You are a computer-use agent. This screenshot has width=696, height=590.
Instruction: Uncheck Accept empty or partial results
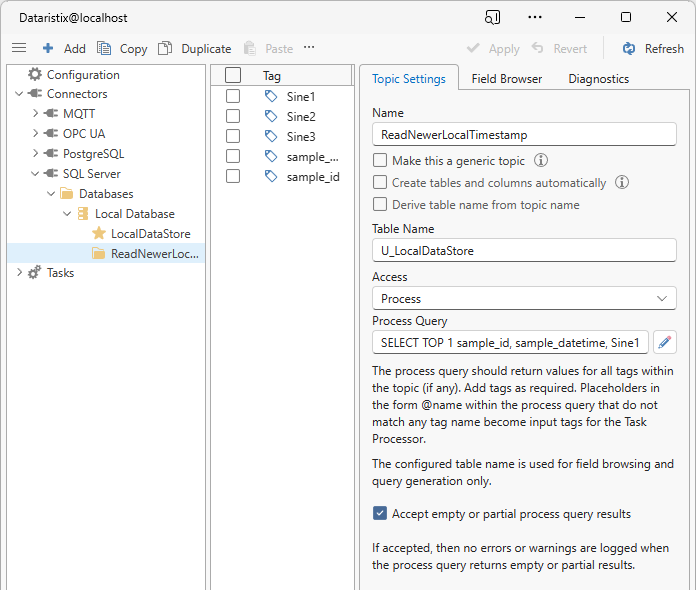pyautogui.click(x=380, y=514)
